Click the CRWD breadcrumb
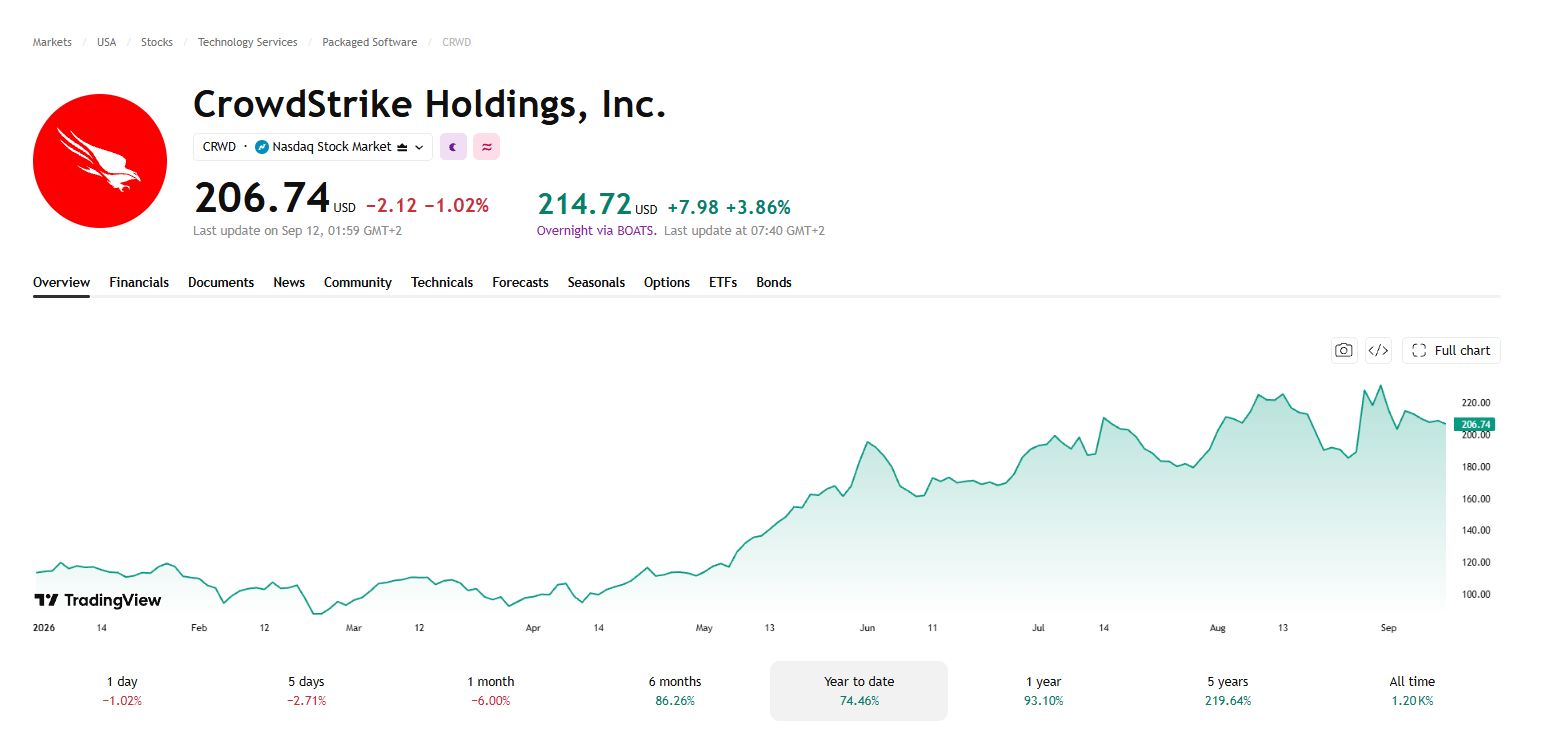Image resolution: width=1543 pixels, height=736 pixels. [x=457, y=42]
